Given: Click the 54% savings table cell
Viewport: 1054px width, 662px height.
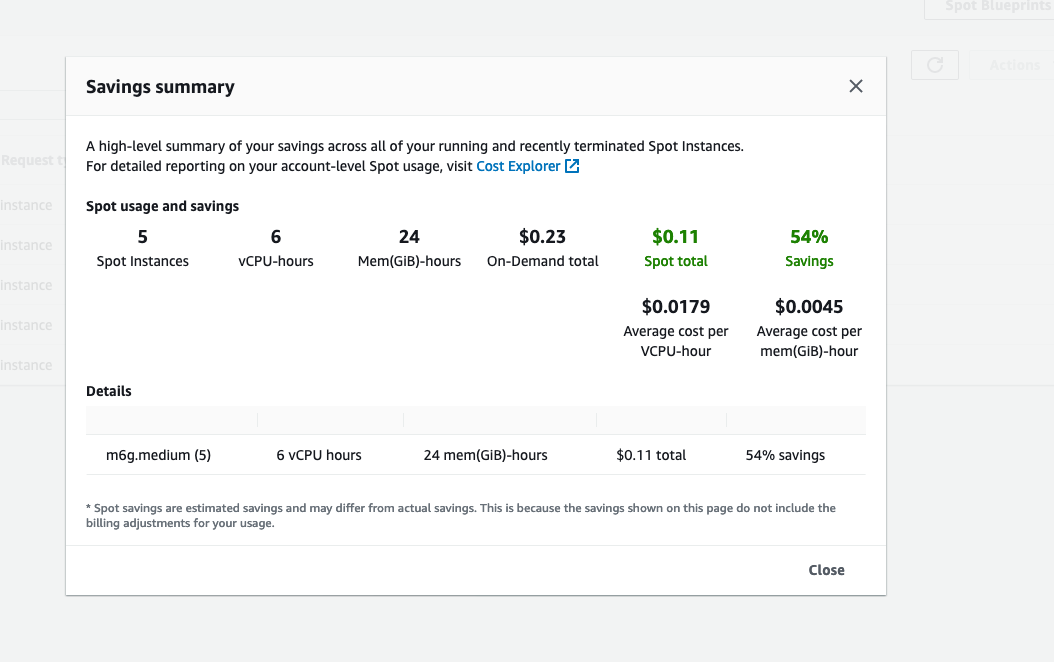Looking at the screenshot, I should coord(785,455).
